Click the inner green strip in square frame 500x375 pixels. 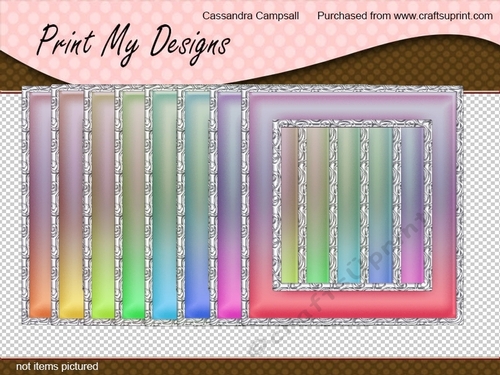pyautogui.click(x=318, y=206)
